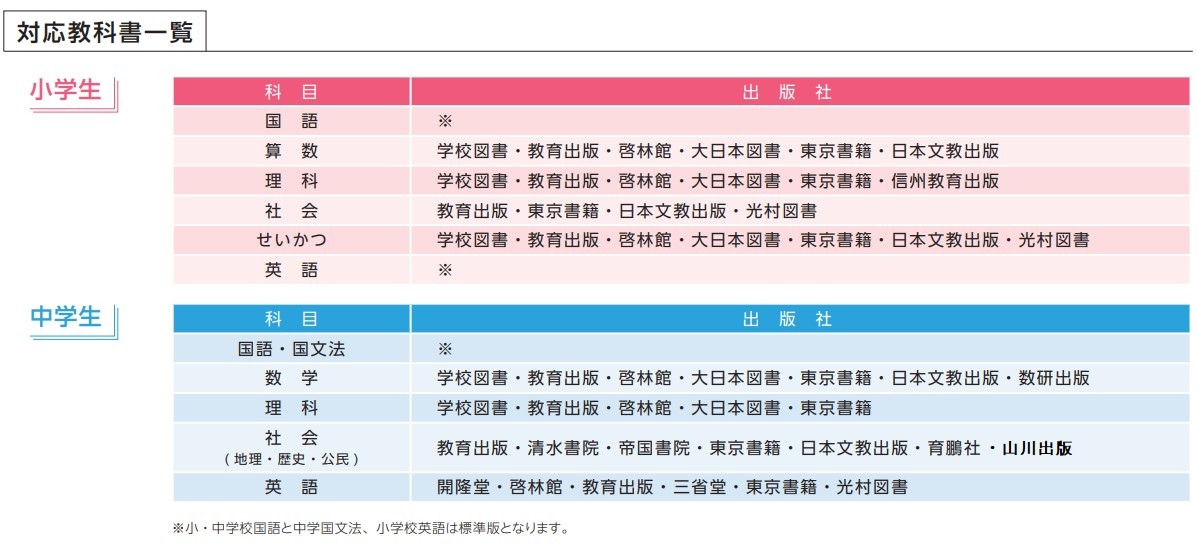Select the pink 小学生 section label
1198x543 pixels.
(x=66, y=90)
